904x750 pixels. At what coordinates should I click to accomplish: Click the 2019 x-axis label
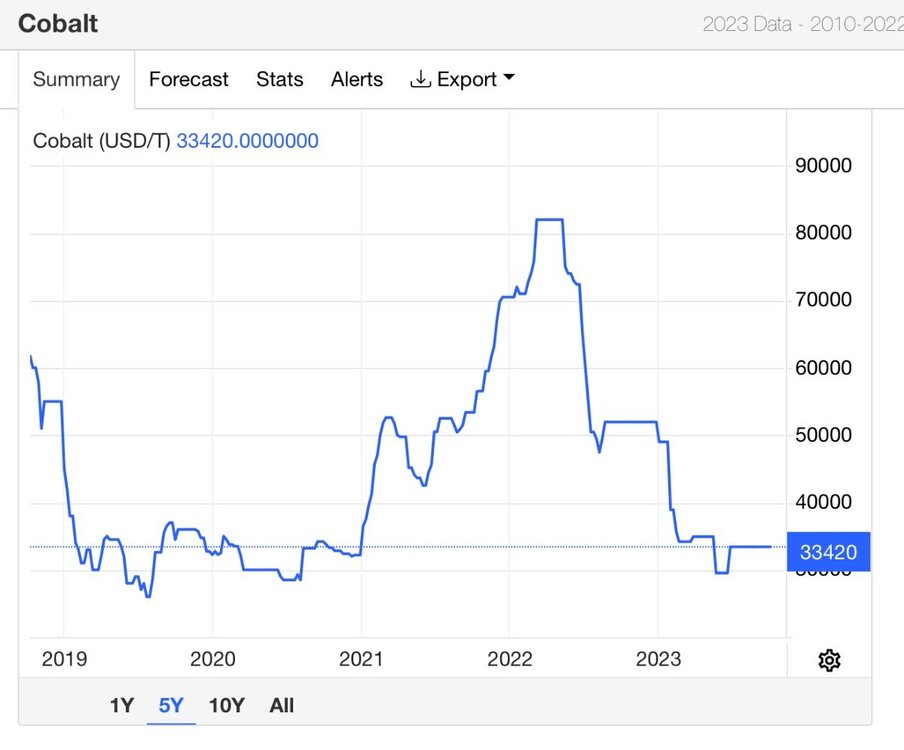(64, 659)
